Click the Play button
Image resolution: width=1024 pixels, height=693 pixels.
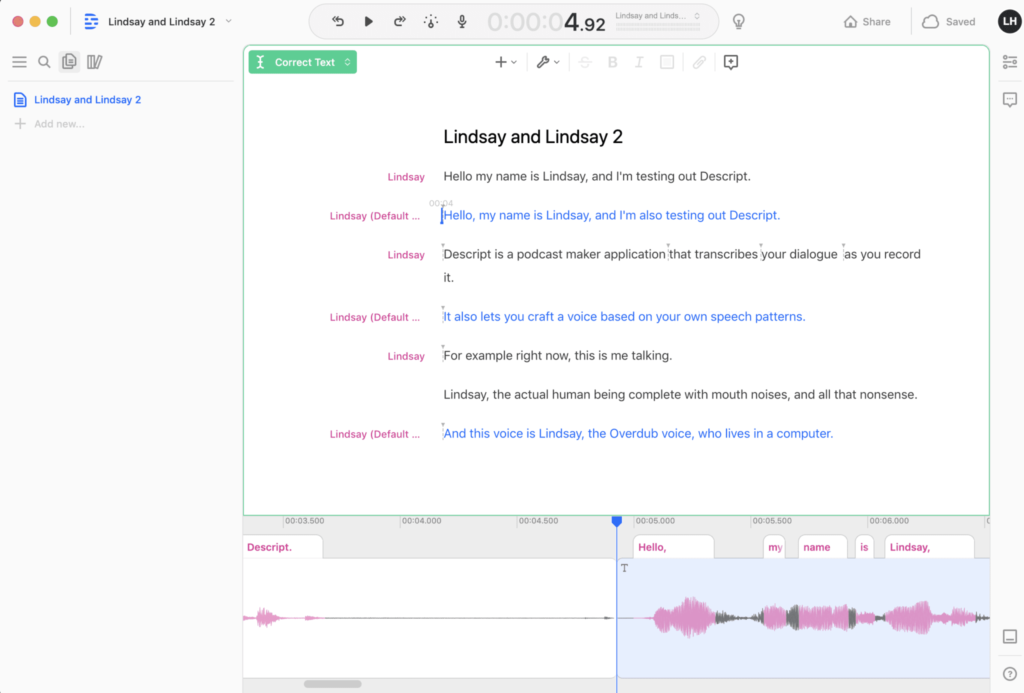(x=368, y=21)
